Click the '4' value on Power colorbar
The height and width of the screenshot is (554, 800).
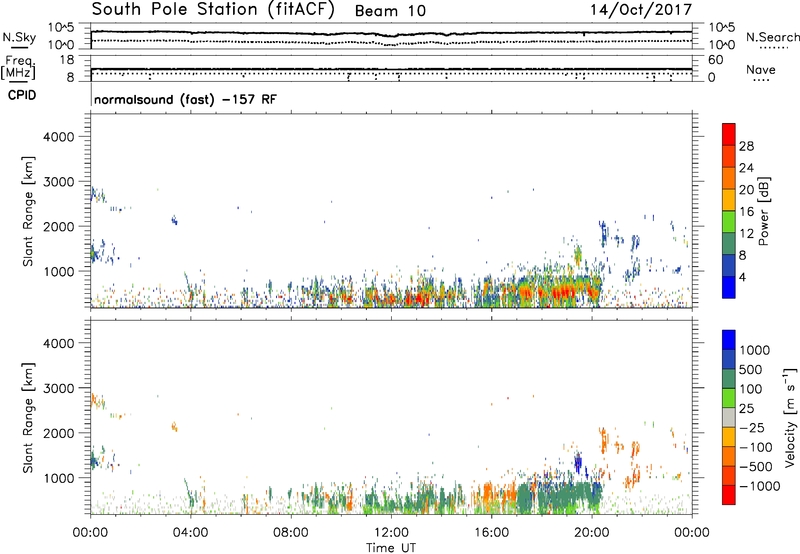(742, 277)
